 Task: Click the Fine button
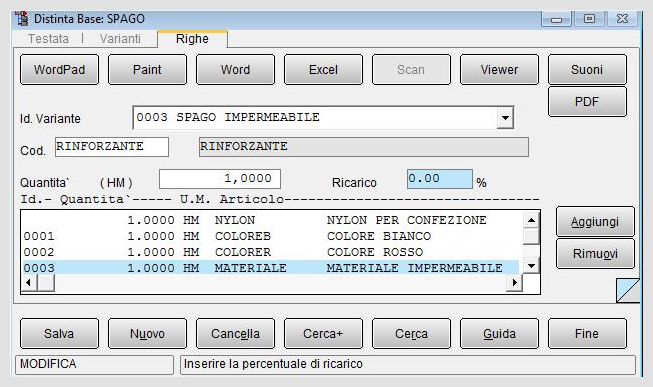587,334
